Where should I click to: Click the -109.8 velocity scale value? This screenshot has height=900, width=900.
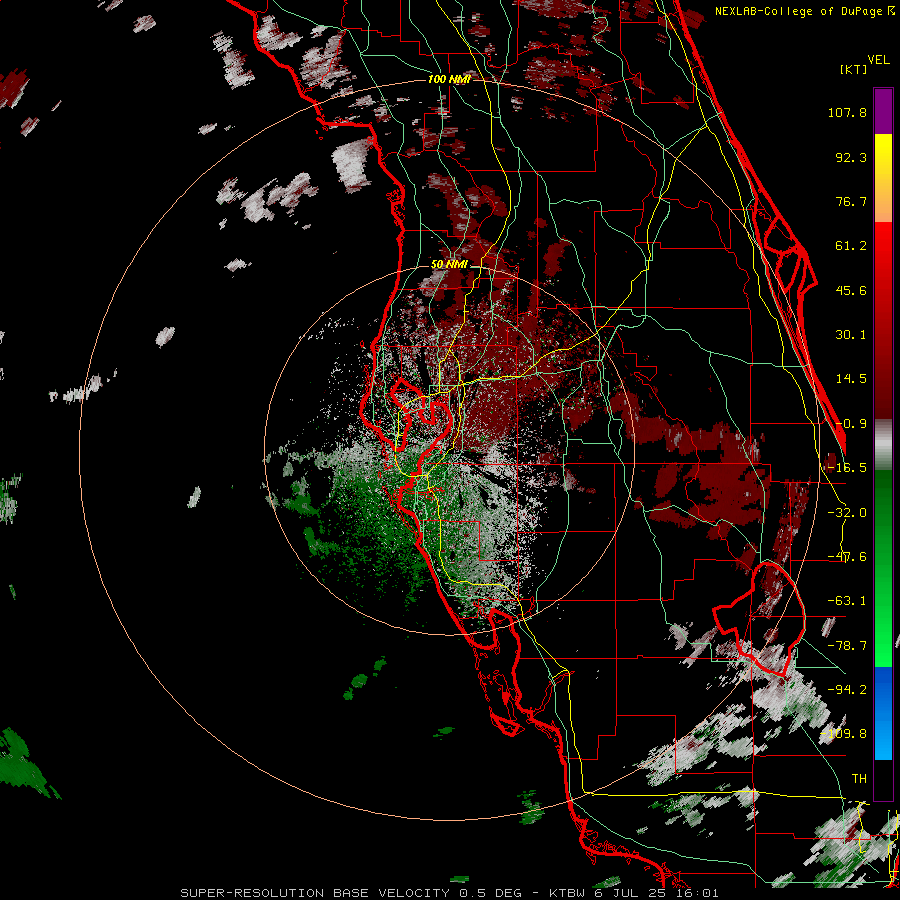pyautogui.click(x=844, y=734)
